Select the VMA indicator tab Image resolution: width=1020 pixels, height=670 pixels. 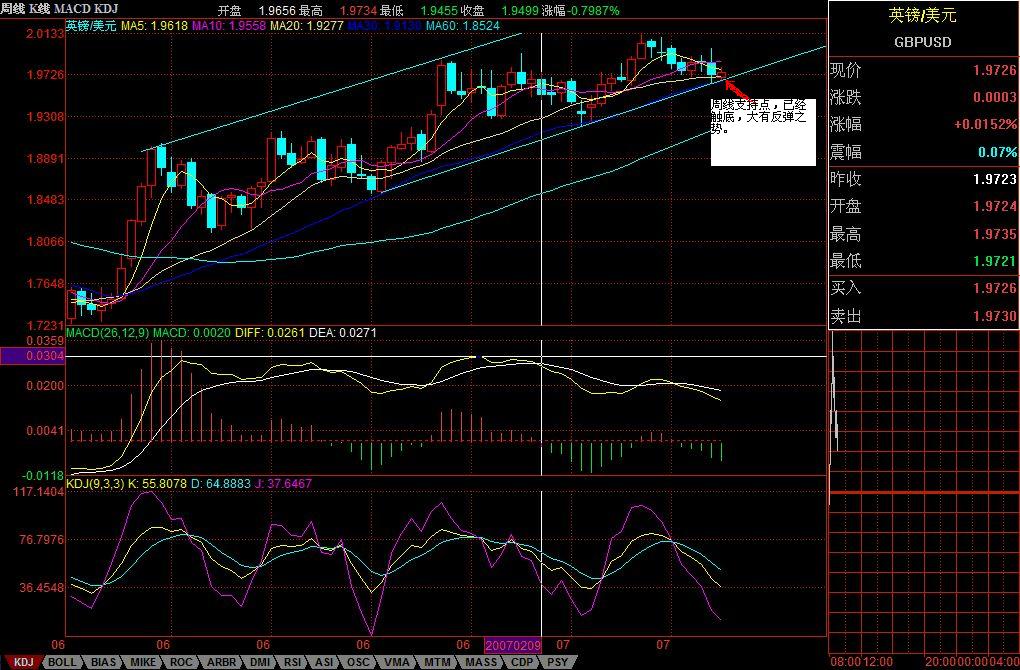point(397,662)
